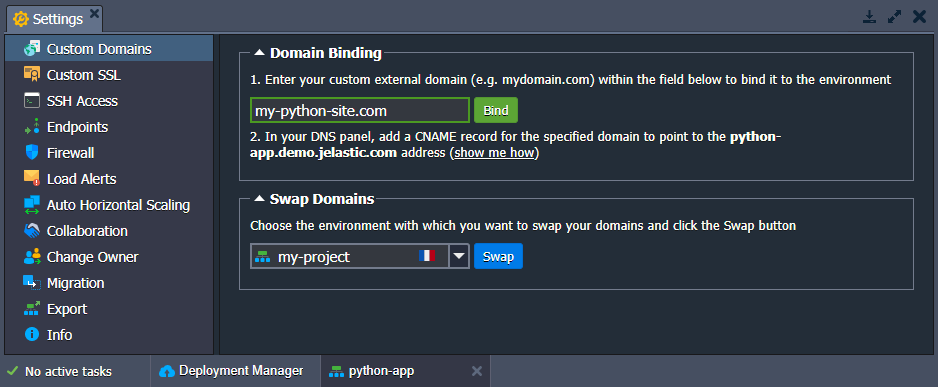Click the Firewall shield icon

[32, 153]
